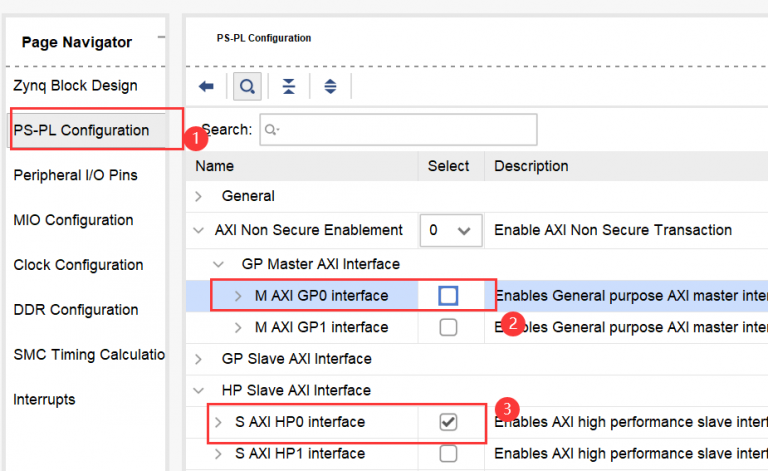Screen dimensions: 768x471
Task: Select the Interrupts page
Action: pos(44,399)
